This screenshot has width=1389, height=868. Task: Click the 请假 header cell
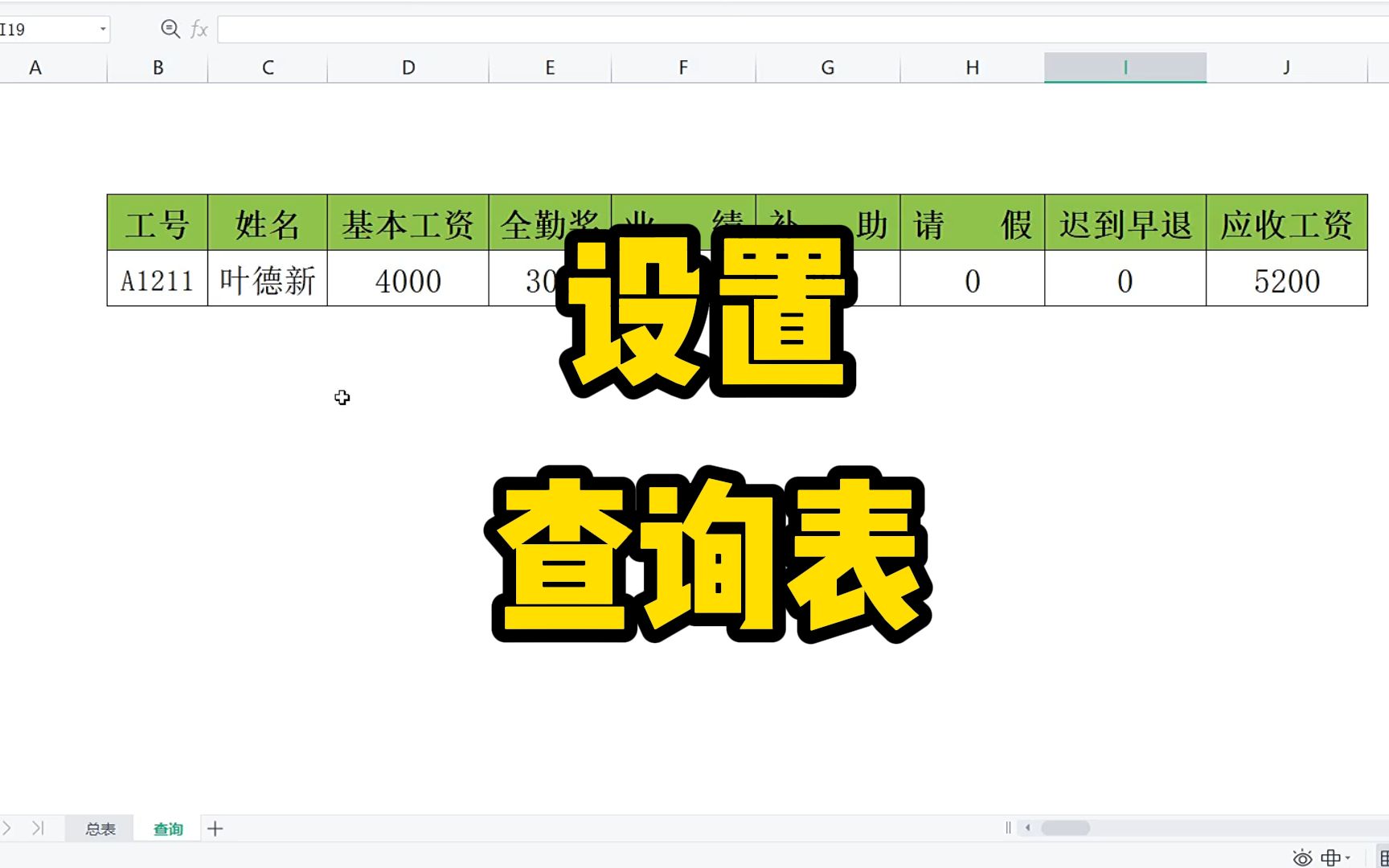point(973,223)
